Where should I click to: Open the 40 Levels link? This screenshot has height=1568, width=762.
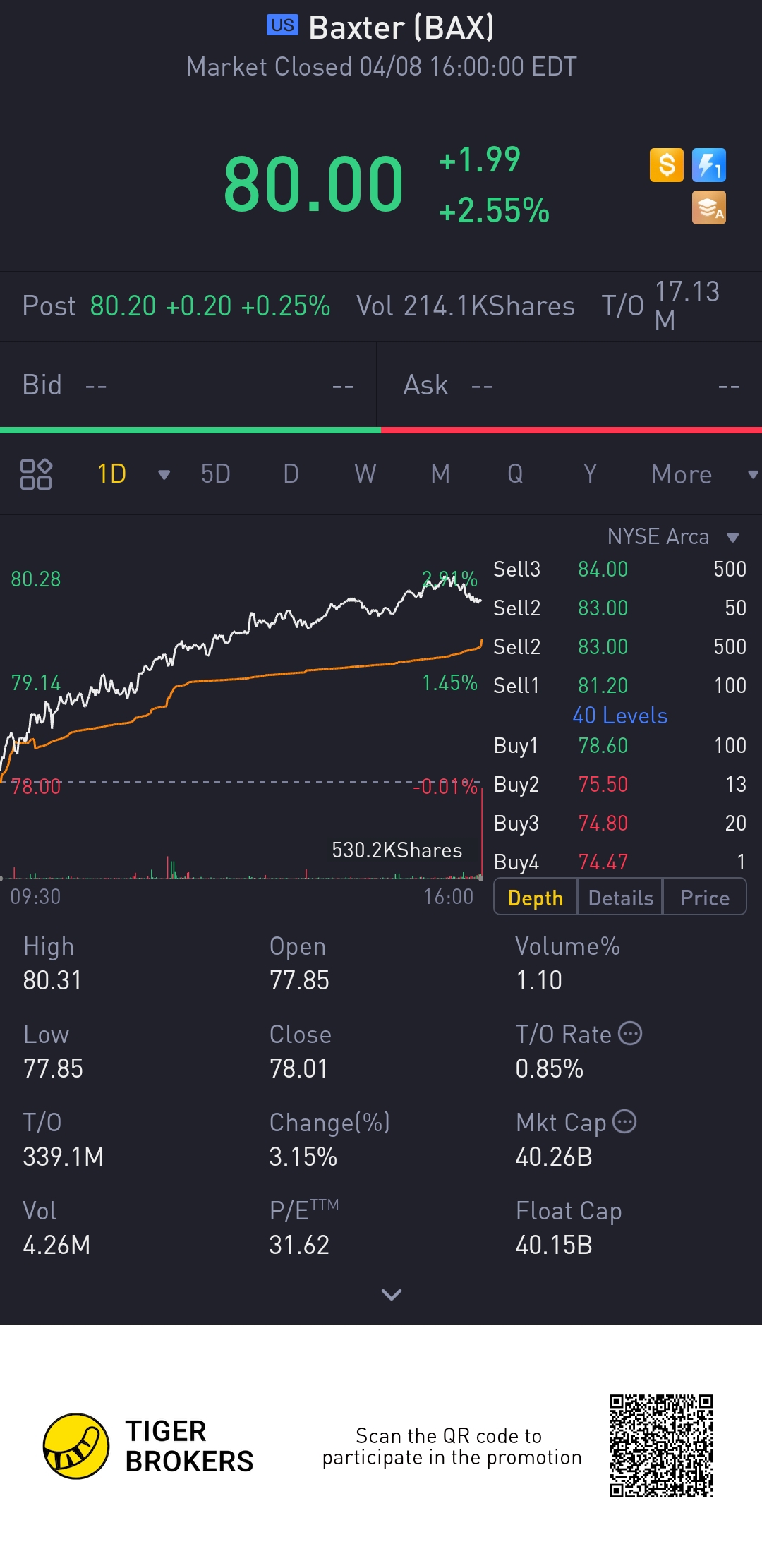point(620,716)
